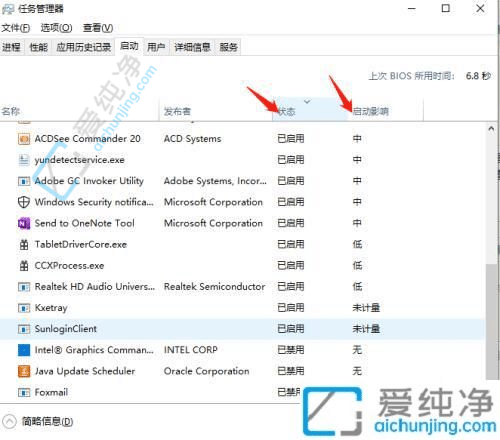Click ACD Systems publisher cell
The height and width of the screenshot is (440, 500).
tap(192, 139)
